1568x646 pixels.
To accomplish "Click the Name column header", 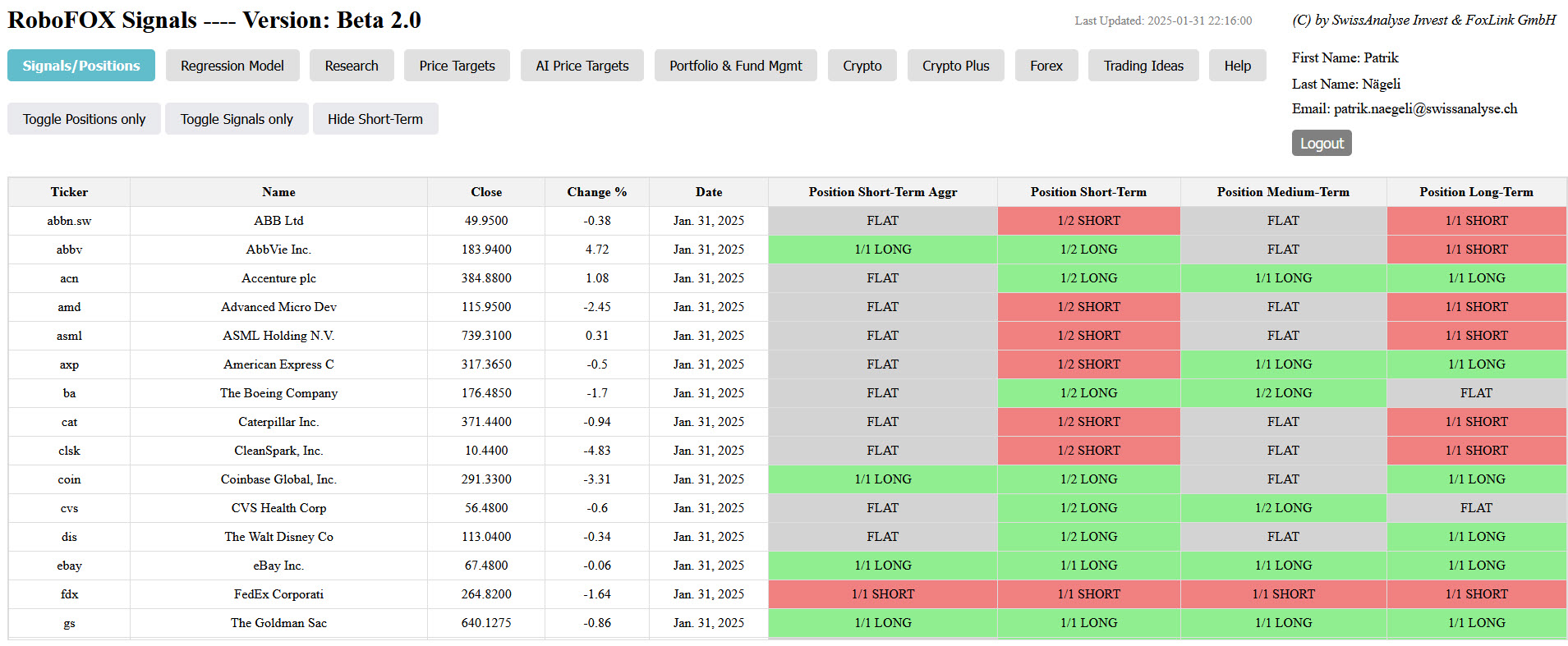I will pyautogui.click(x=278, y=192).
